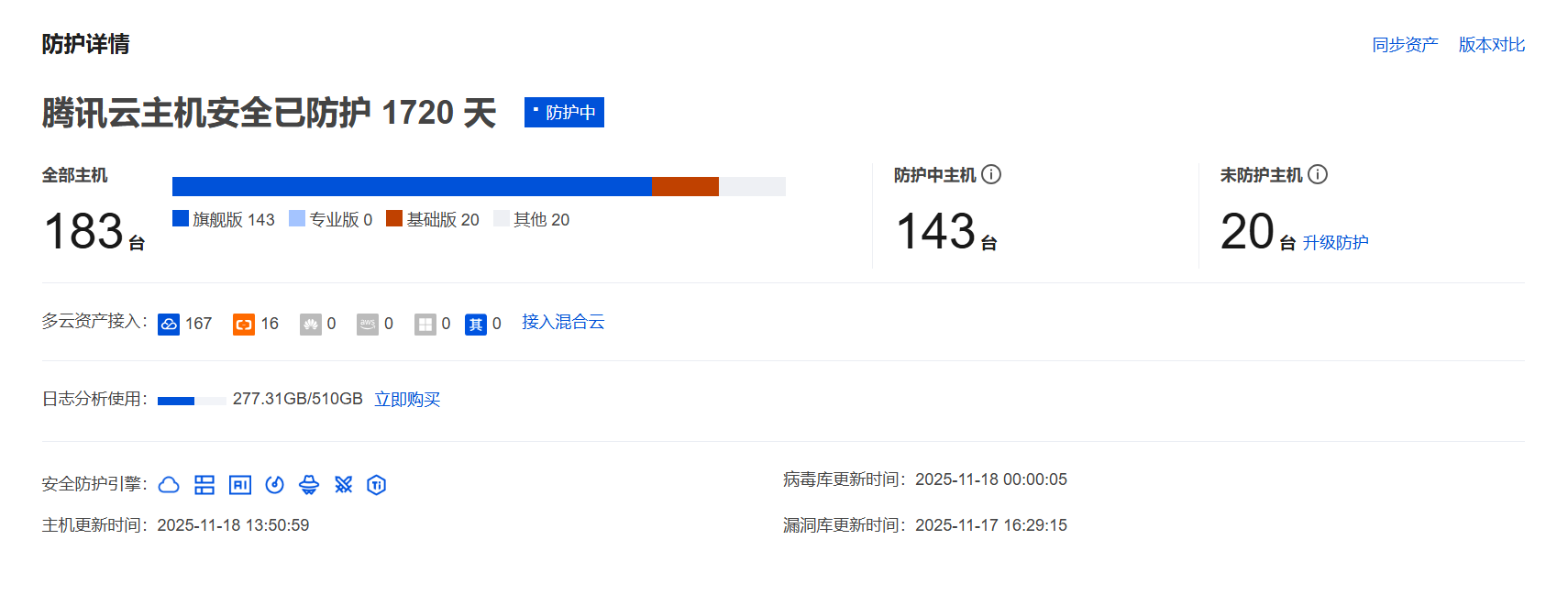
Task: Click the log analysis usage progress bar
Action: [x=192, y=401]
